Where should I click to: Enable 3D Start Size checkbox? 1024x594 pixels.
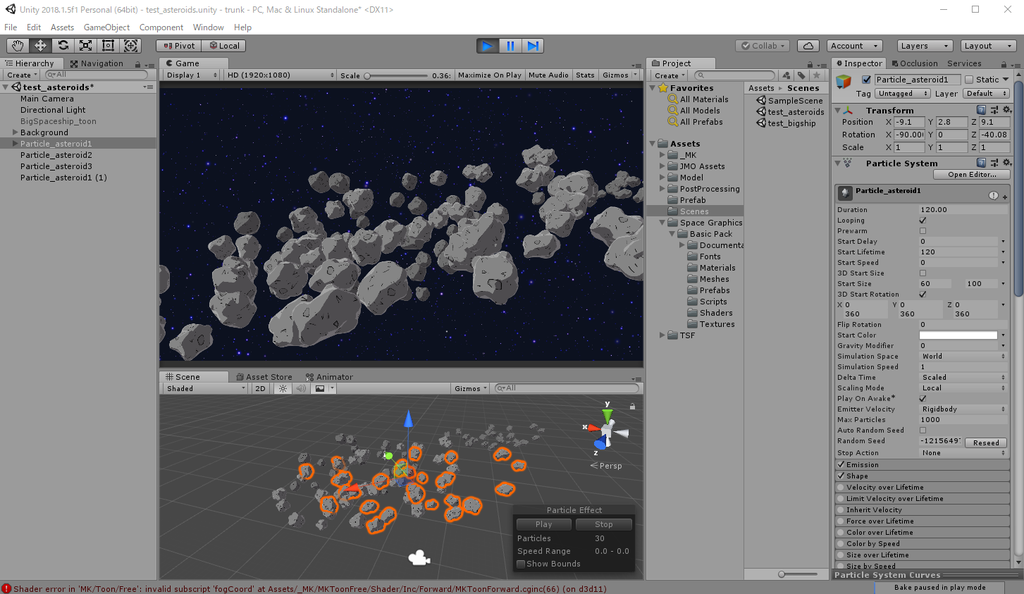(x=923, y=274)
